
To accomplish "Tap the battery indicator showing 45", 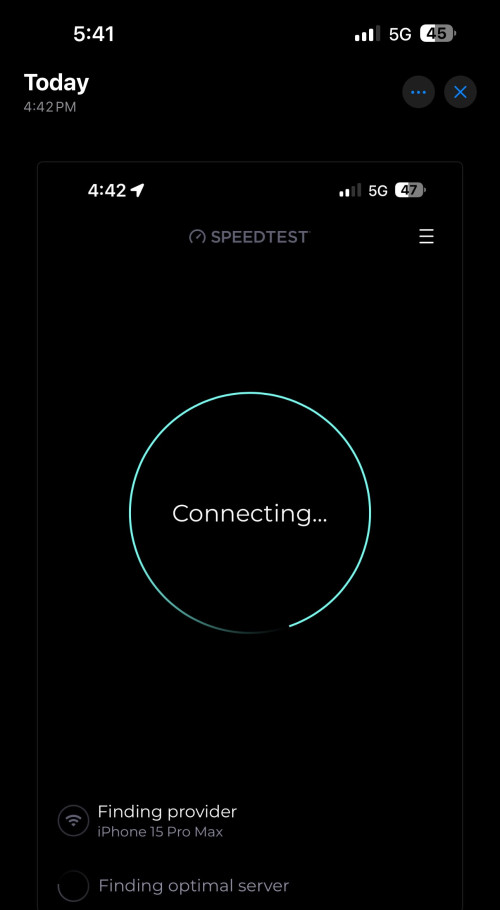I will (438, 34).
